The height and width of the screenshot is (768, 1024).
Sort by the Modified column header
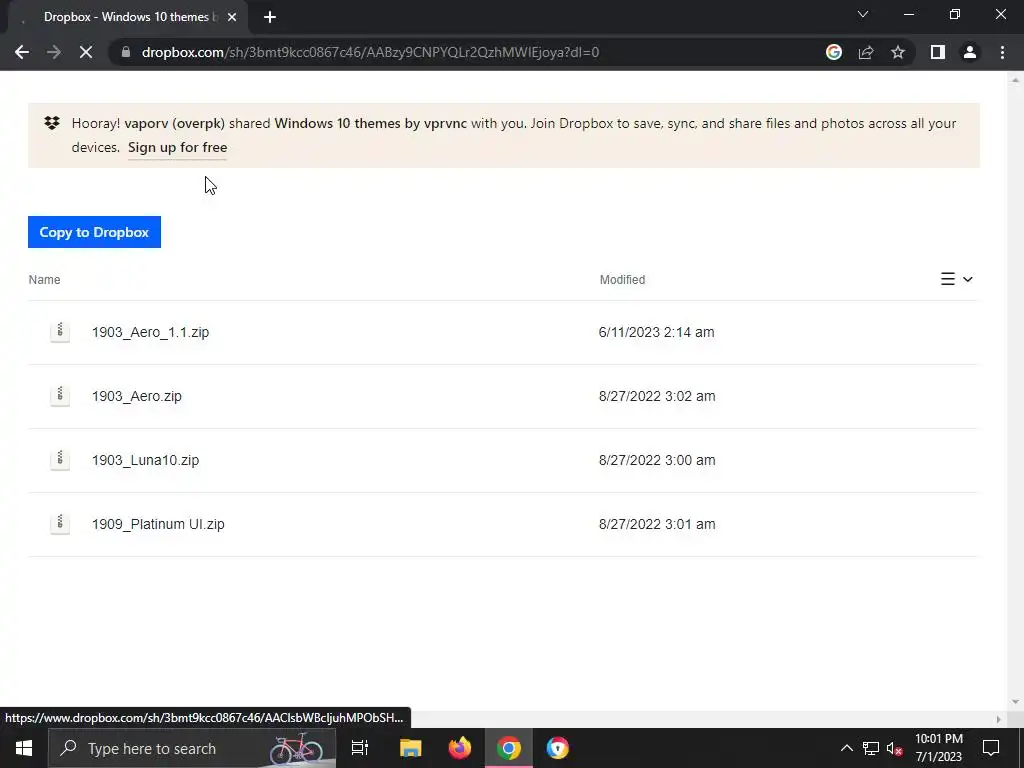coord(622,280)
